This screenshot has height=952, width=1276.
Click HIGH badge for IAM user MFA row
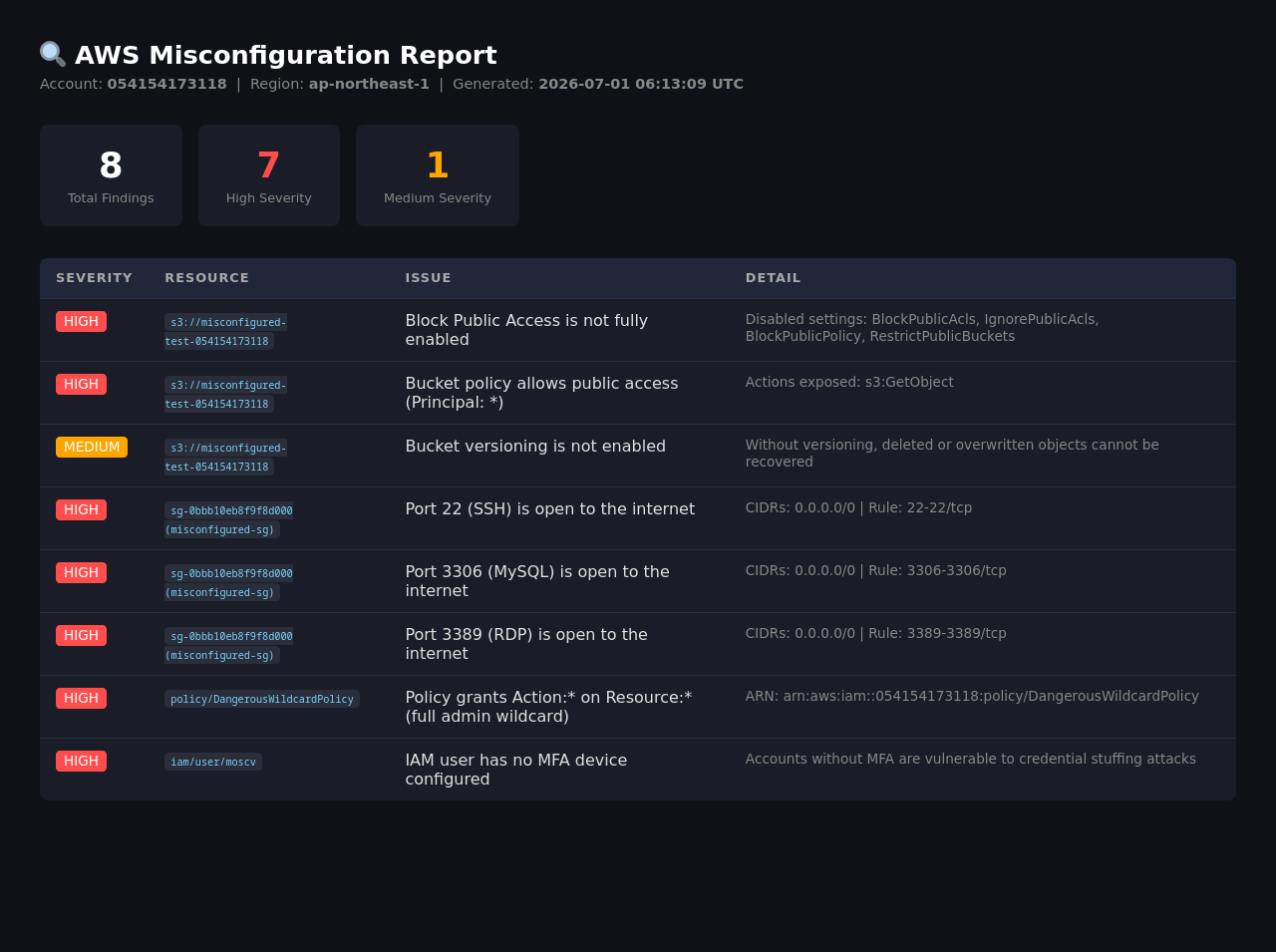pyautogui.click(x=81, y=761)
